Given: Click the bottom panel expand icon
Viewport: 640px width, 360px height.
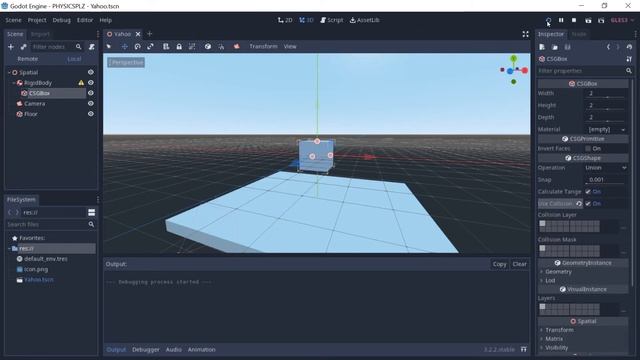Looking at the screenshot, I should [524, 349].
